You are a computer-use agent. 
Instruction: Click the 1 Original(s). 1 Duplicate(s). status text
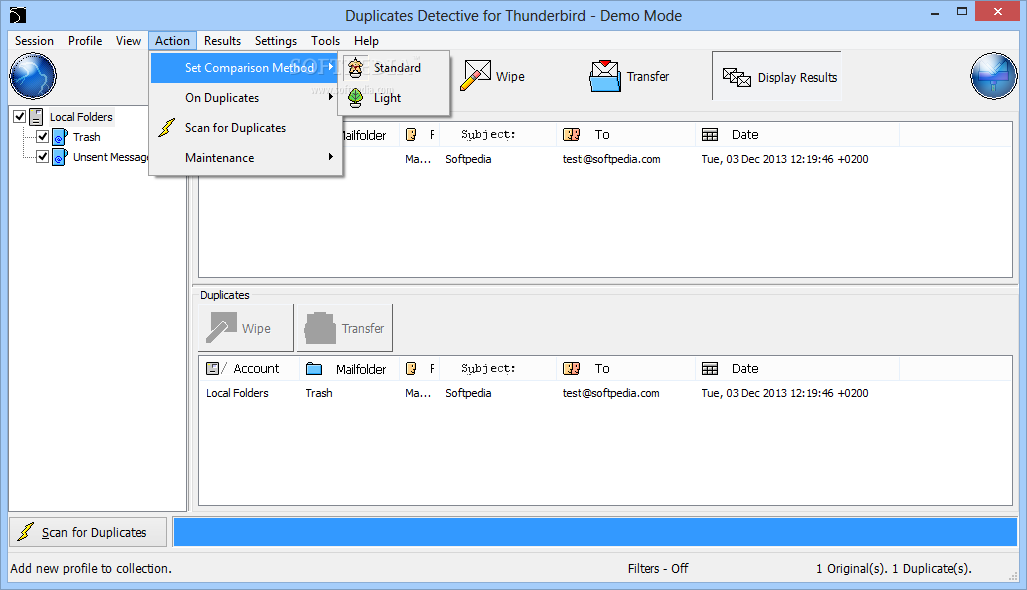tap(893, 568)
